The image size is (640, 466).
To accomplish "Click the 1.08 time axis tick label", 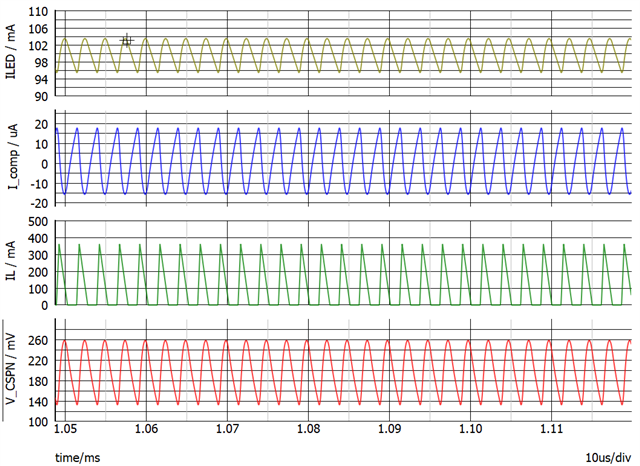I will click(x=308, y=429).
